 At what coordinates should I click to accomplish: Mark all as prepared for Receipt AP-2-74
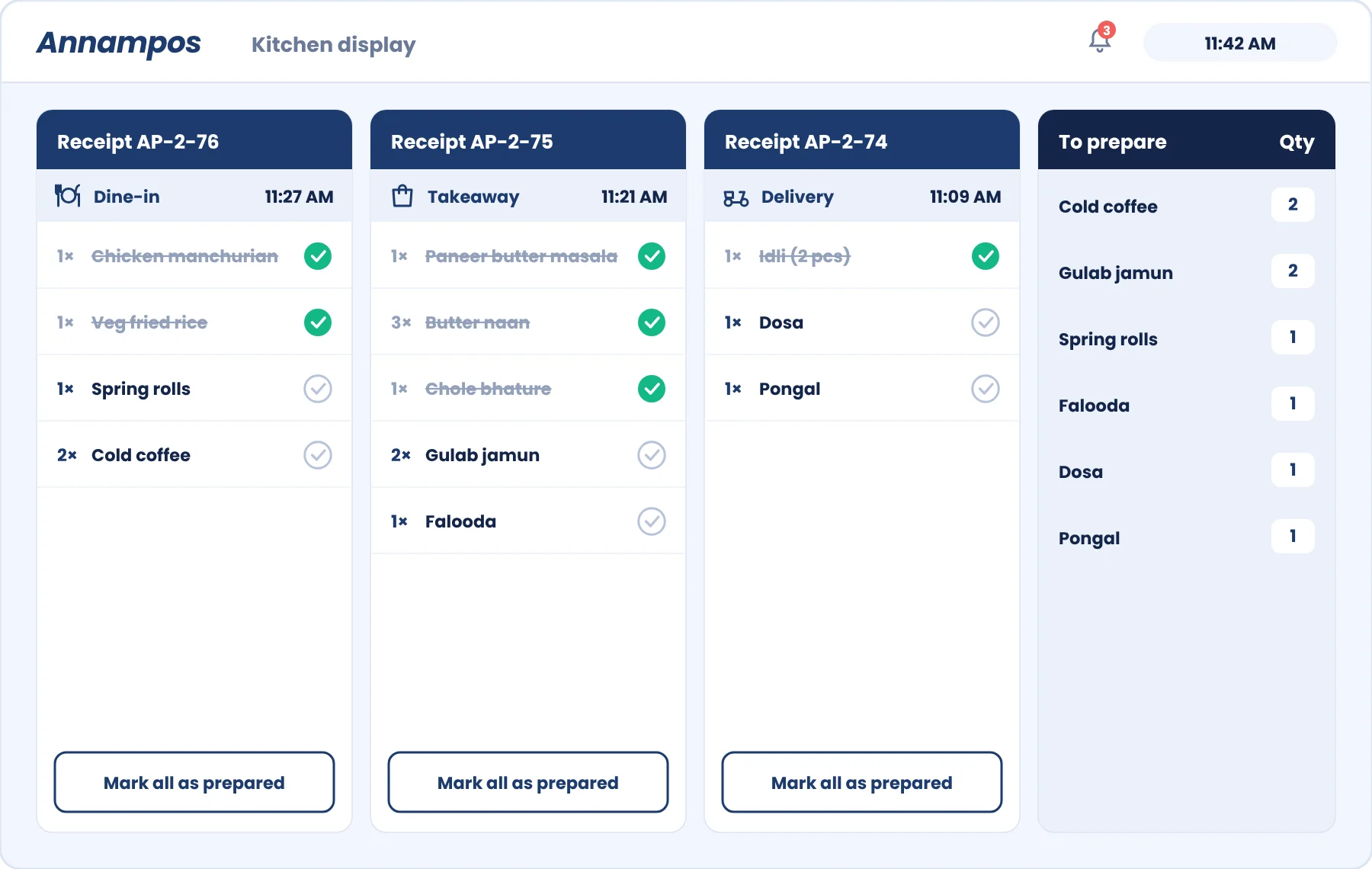[x=862, y=782]
